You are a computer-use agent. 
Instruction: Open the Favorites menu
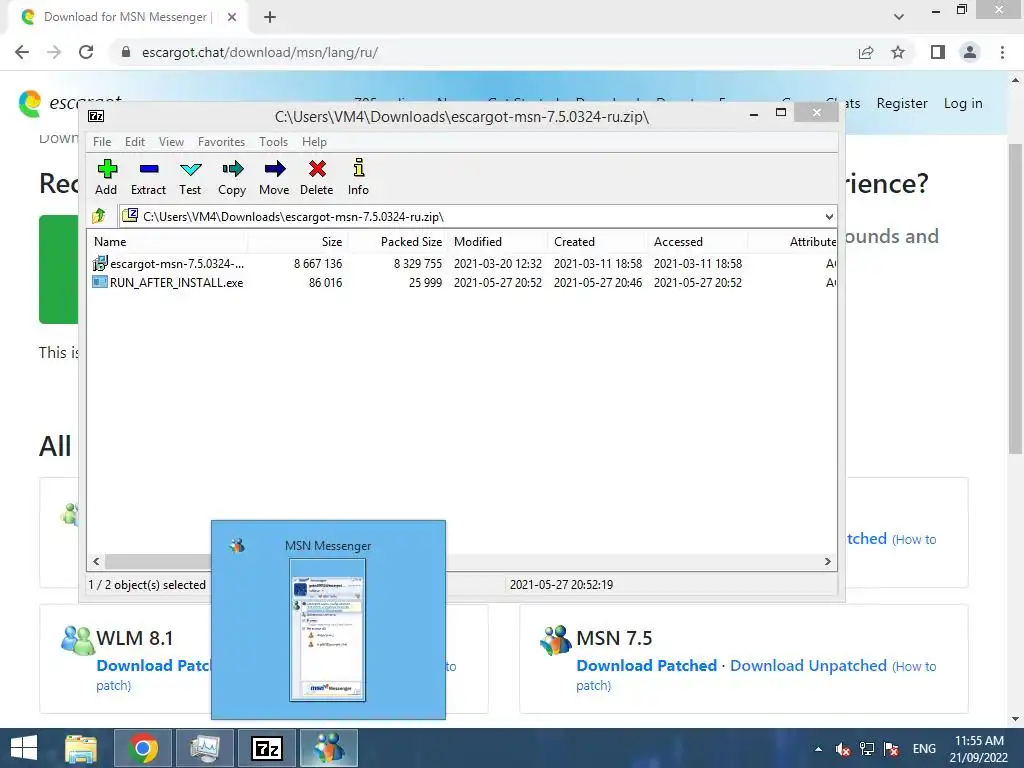[x=221, y=142]
